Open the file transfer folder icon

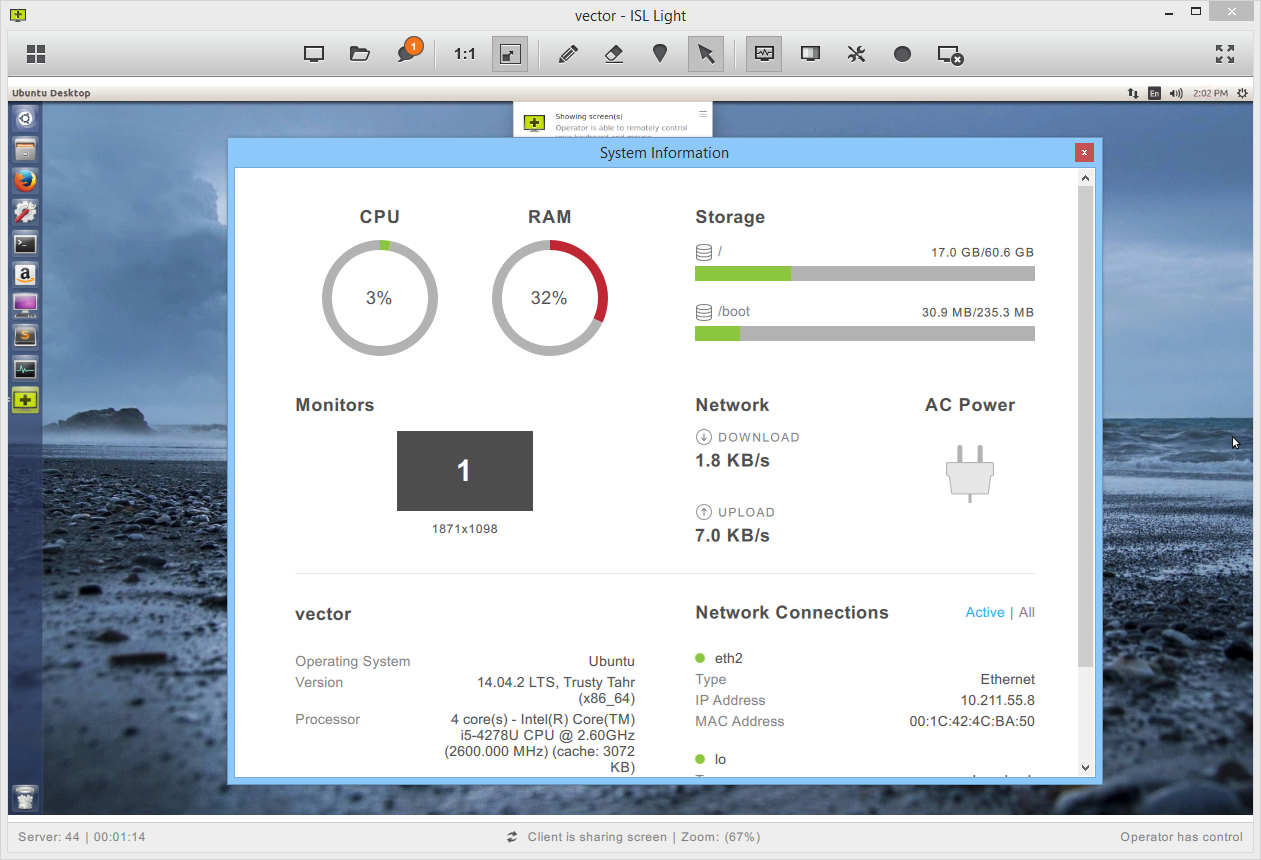[360, 54]
